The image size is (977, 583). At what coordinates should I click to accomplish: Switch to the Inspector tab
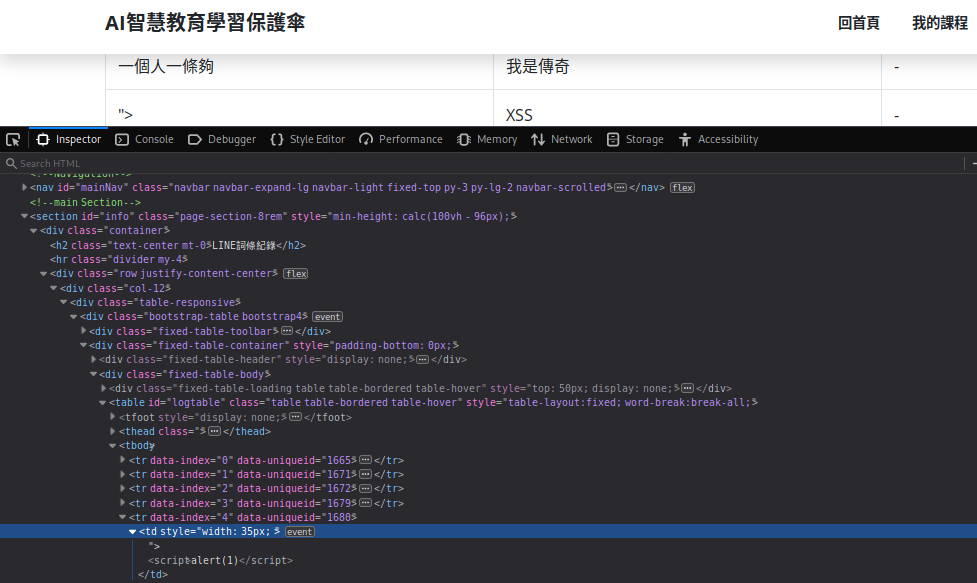coord(69,140)
